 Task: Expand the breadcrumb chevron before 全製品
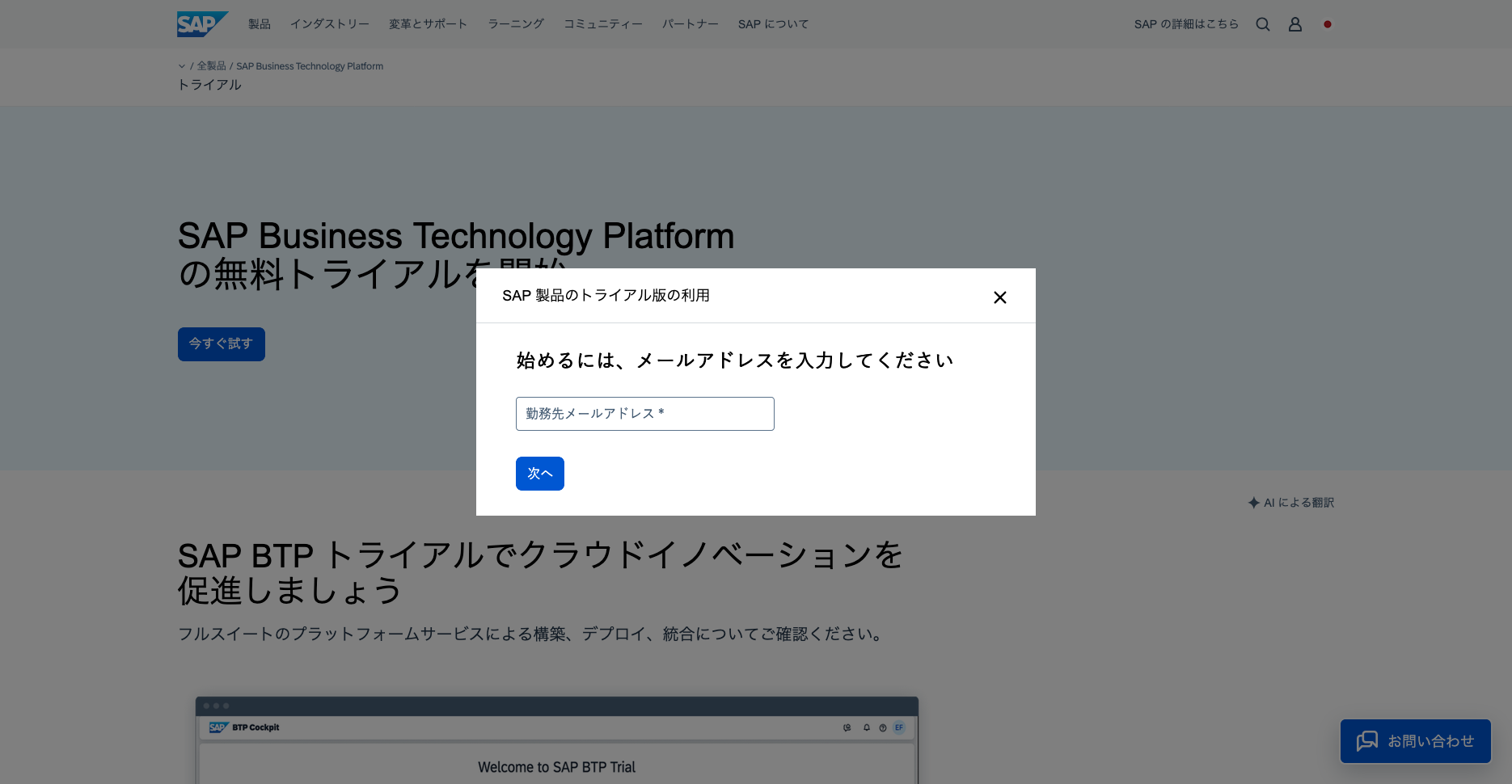pyautogui.click(x=182, y=66)
